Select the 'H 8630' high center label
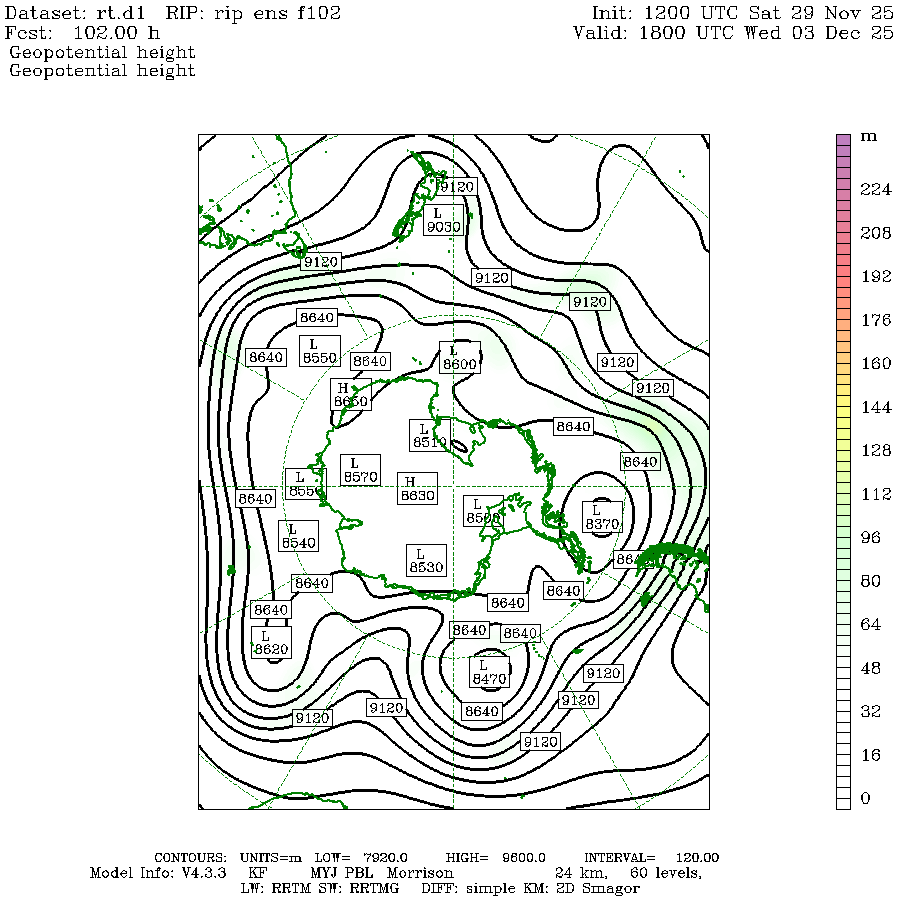Viewport: 900px width, 900px height. 417,488
